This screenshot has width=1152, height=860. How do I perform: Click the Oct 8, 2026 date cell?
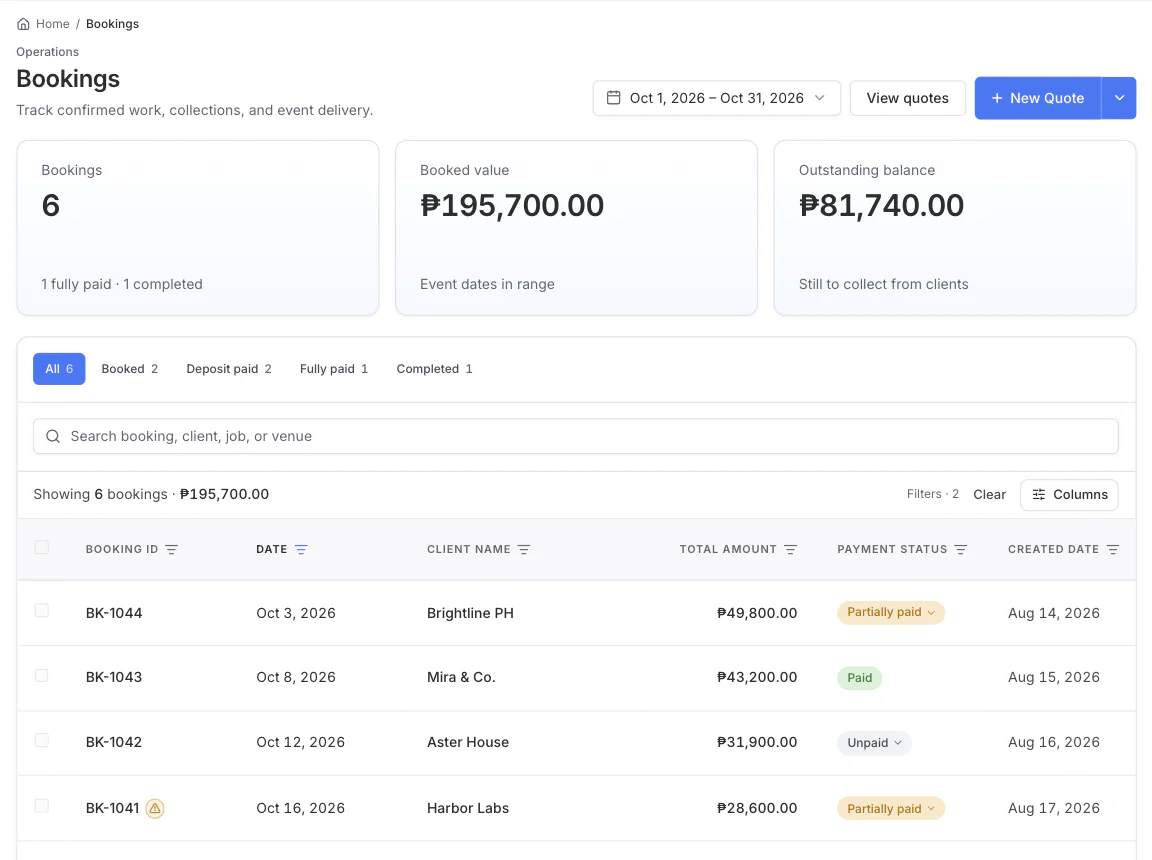point(296,677)
